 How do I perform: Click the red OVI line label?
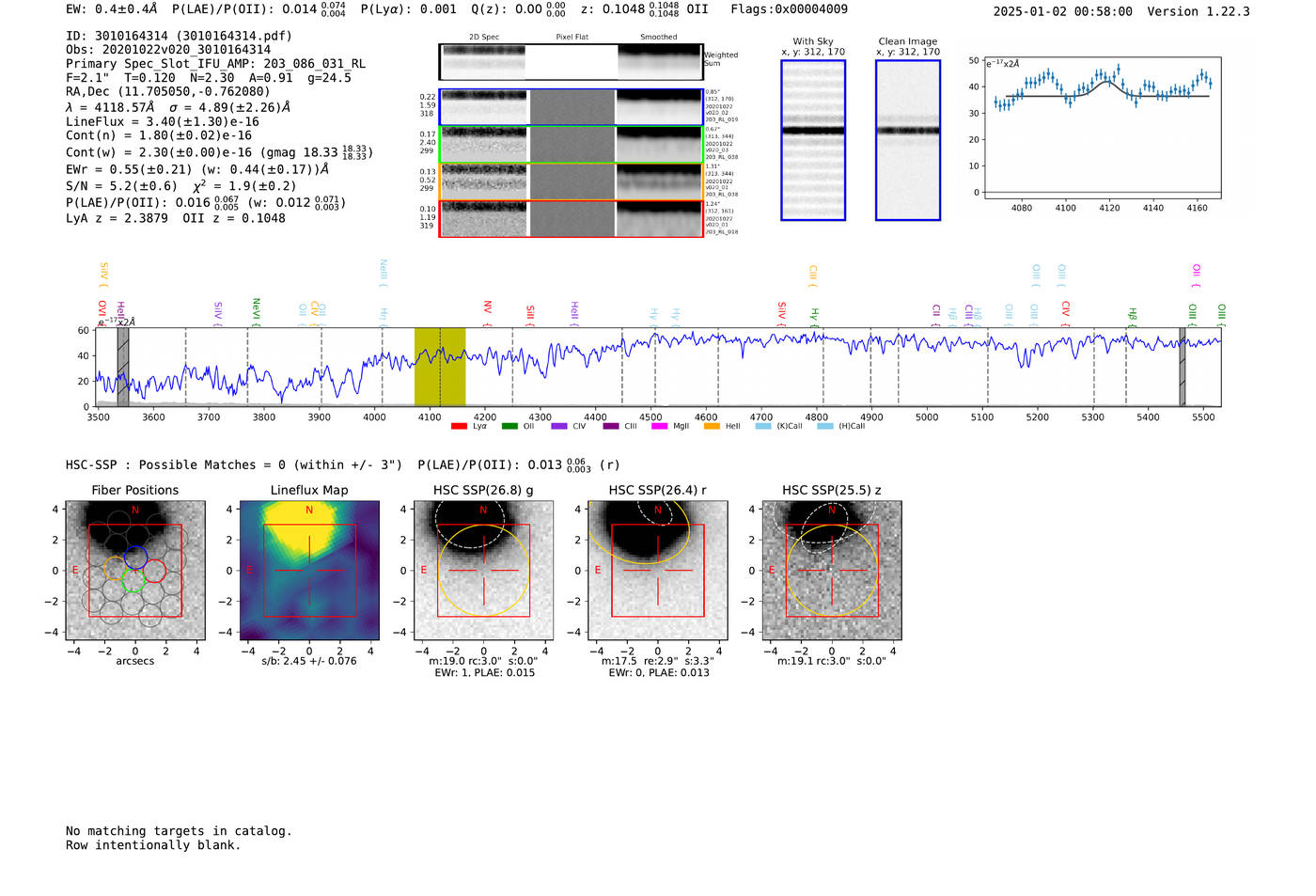[102, 311]
